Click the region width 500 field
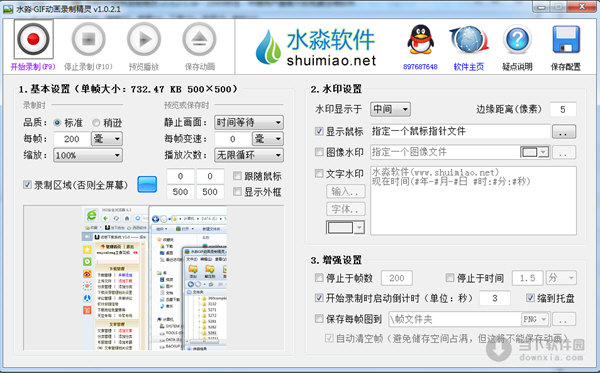Viewport: 600px width, 373px height. [x=180, y=192]
